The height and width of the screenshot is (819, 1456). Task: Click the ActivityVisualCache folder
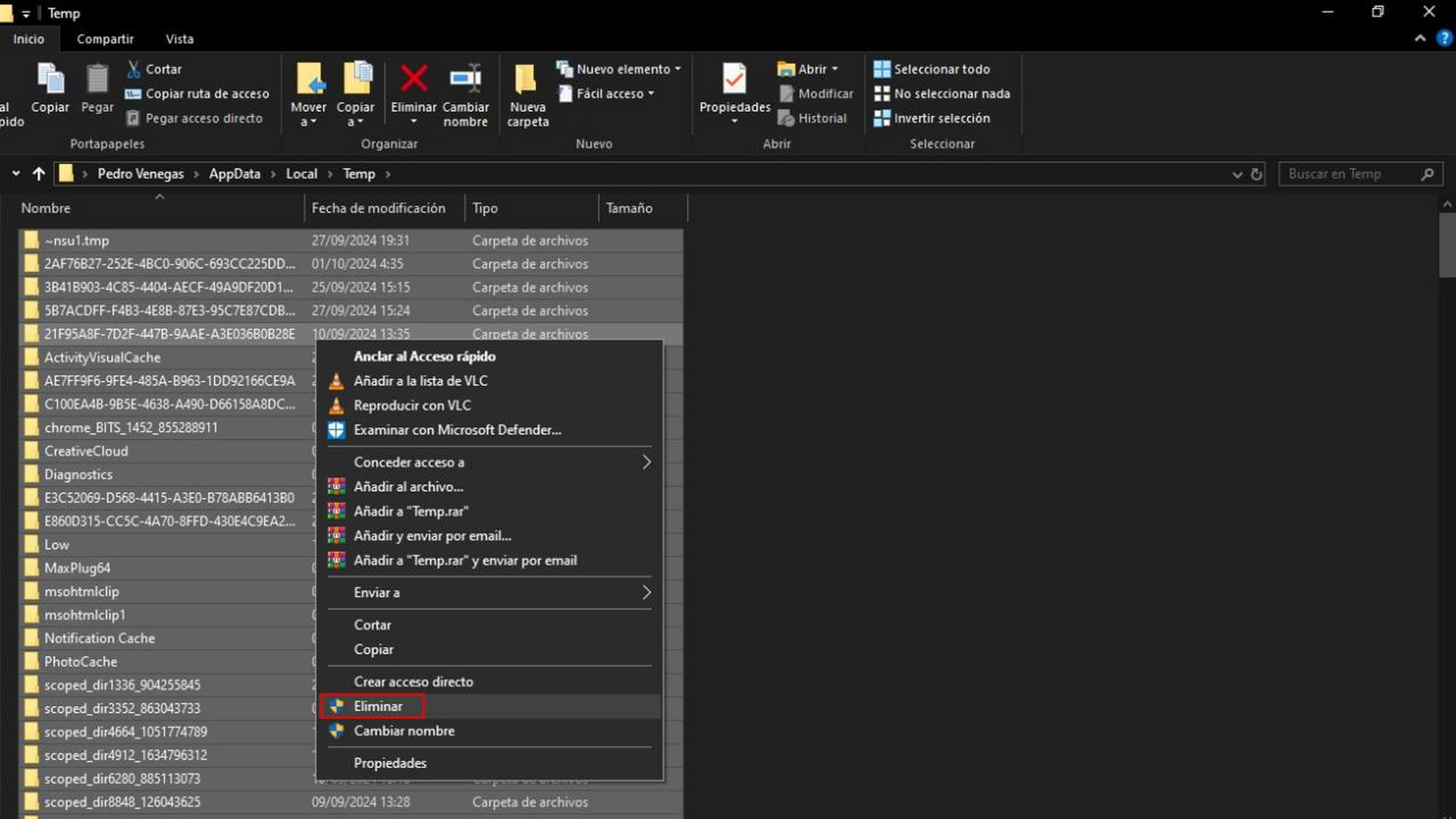102,358
